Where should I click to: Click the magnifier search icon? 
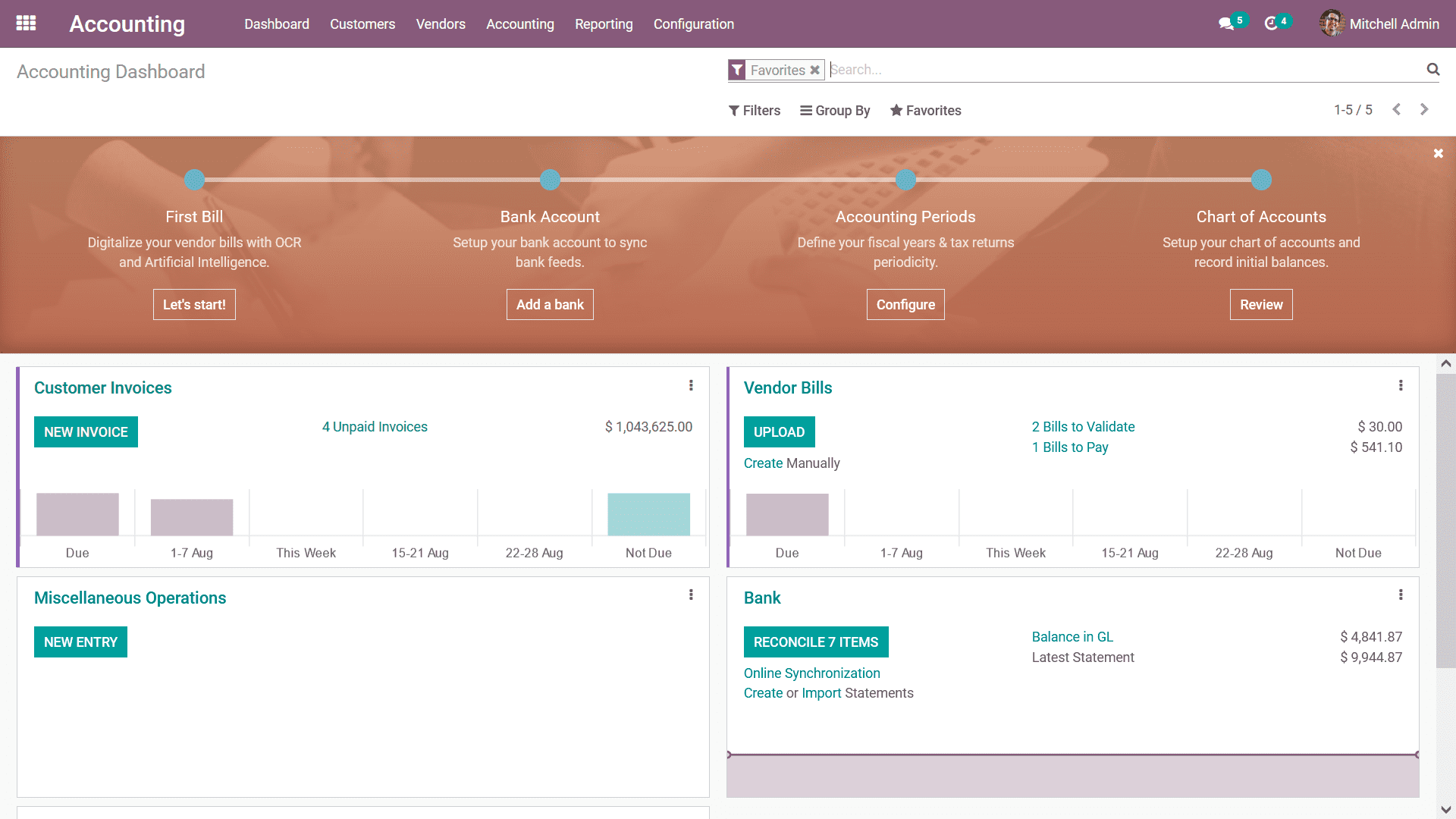[x=1432, y=70]
